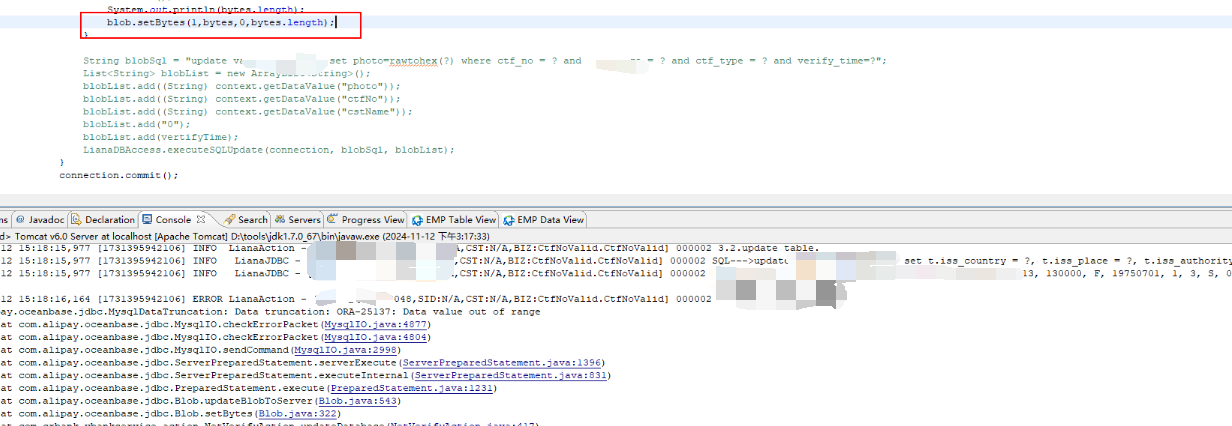Click the ERROR LianaAction log line
Viewport: 1232px width, 426px height.
(x=356, y=298)
